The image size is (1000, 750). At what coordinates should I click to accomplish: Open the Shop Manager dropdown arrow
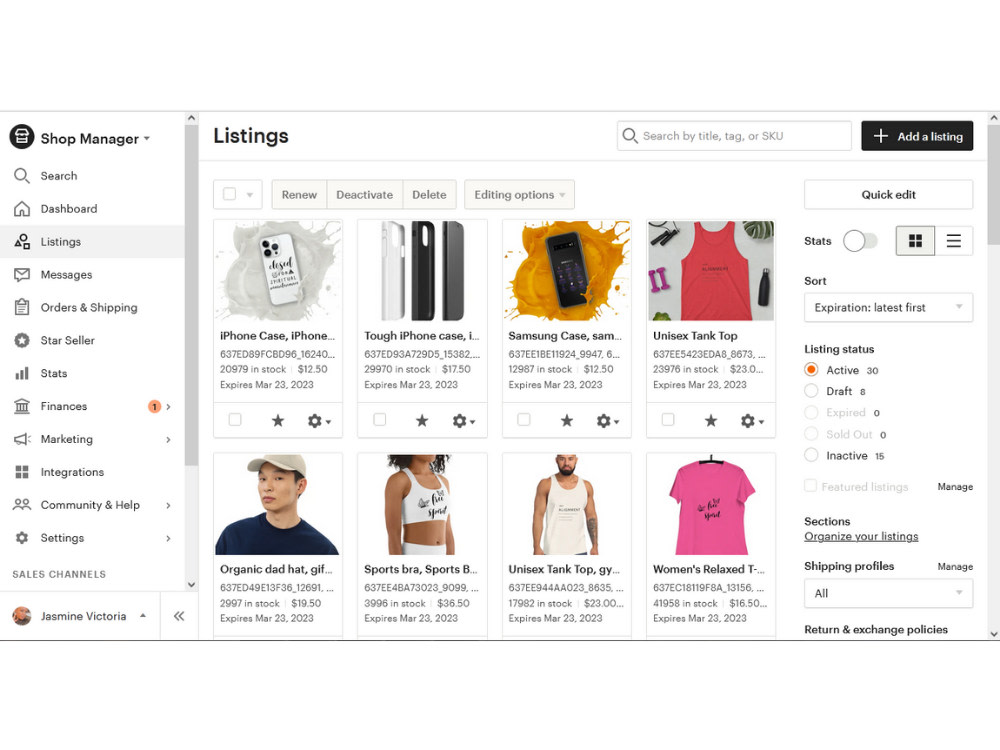pos(147,138)
